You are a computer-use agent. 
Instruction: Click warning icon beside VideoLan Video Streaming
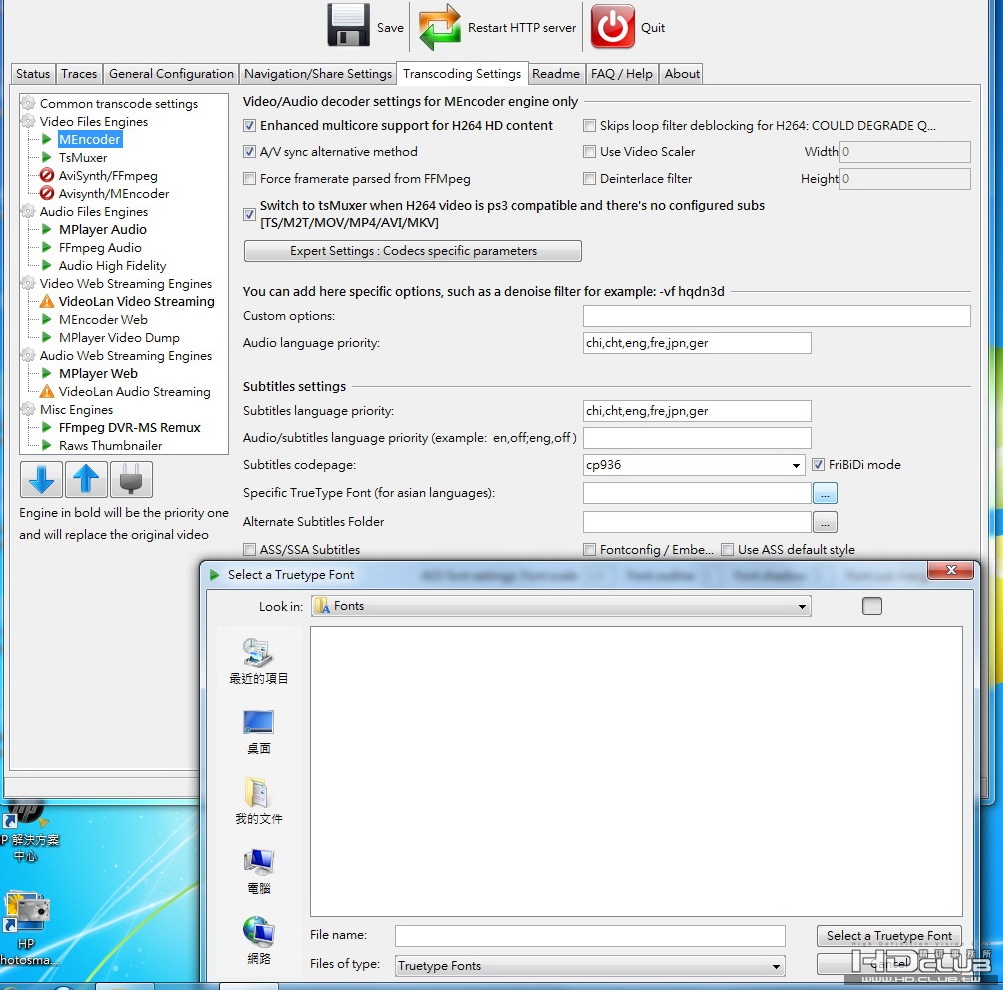coord(47,301)
